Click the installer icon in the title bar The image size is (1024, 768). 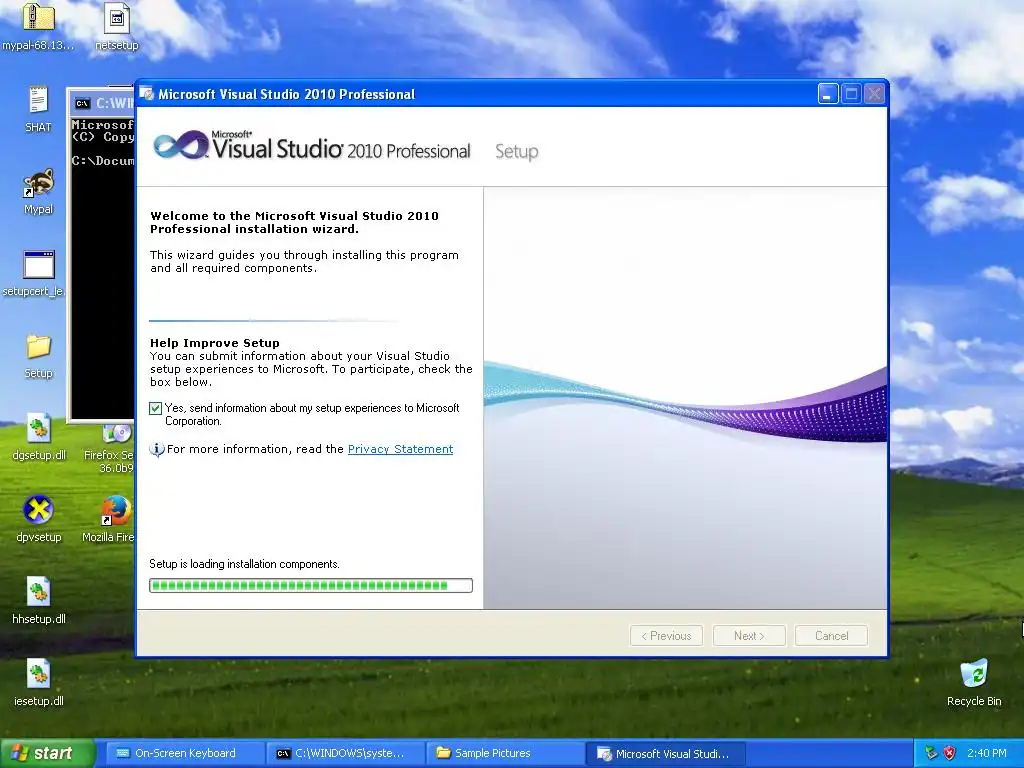147,94
